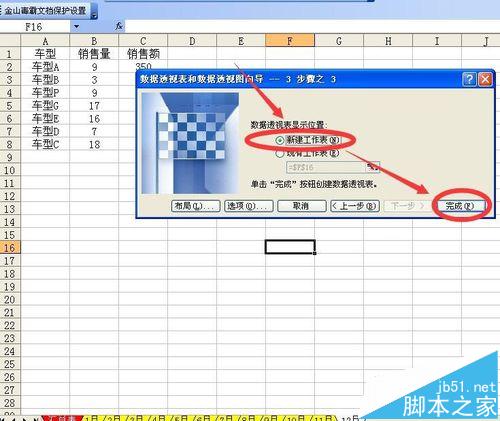Click cell 车型B

coord(45,80)
